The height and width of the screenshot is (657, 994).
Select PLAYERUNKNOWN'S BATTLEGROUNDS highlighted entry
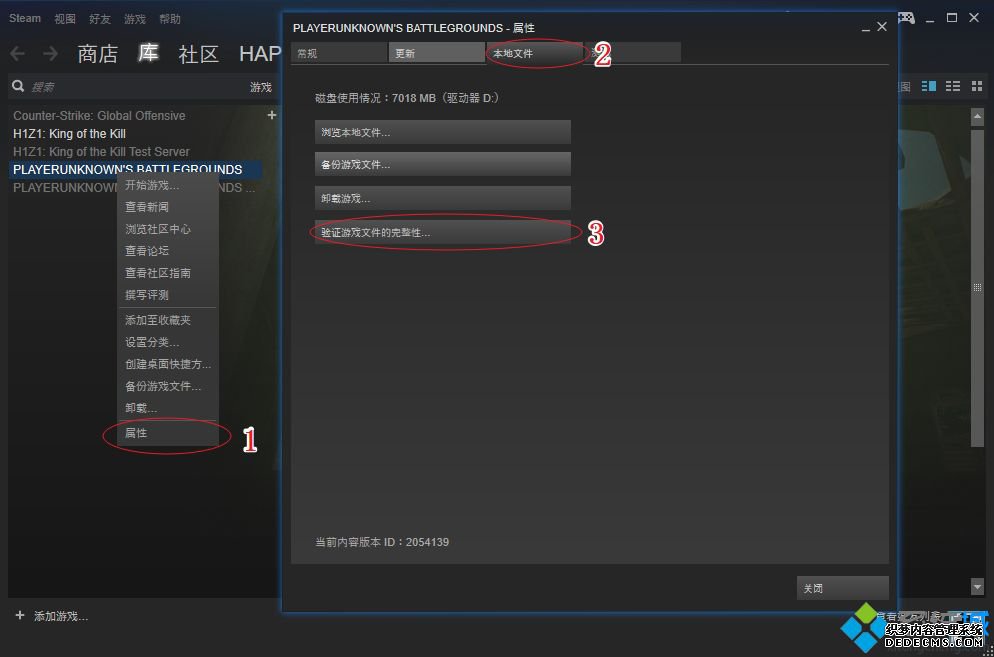(136, 170)
